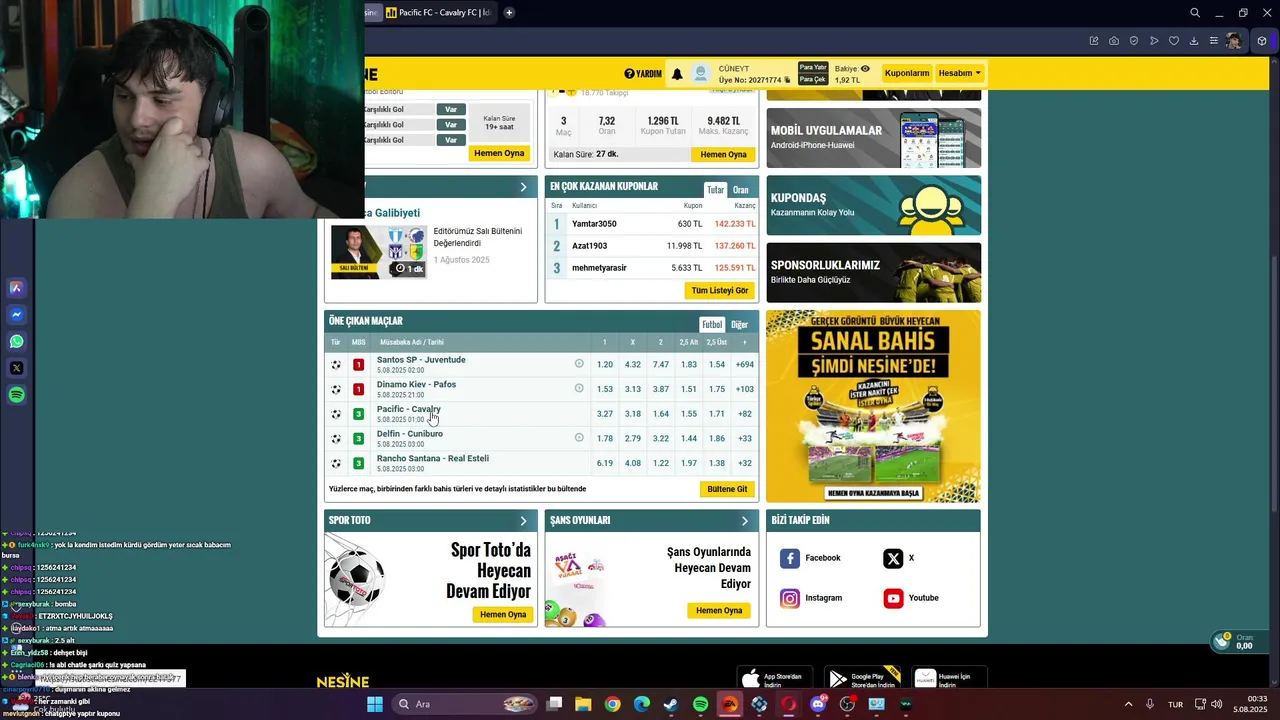Open the ad blocker shield icon
1280x720 pixels.
[x=1134, y=41]
